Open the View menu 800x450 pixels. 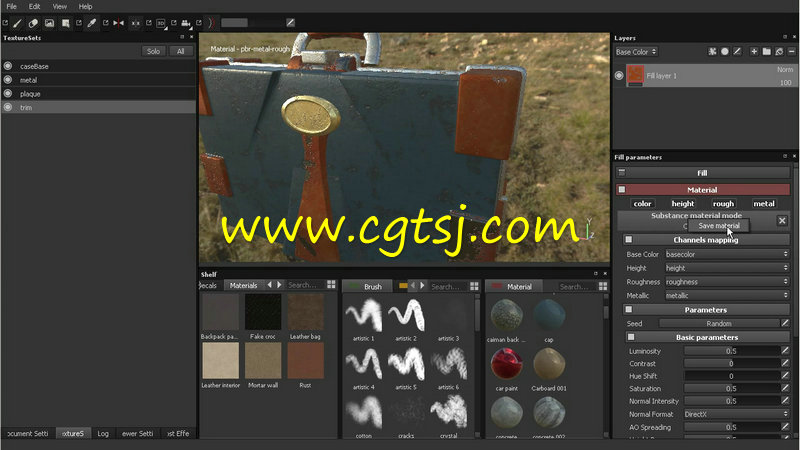point(60,7)
